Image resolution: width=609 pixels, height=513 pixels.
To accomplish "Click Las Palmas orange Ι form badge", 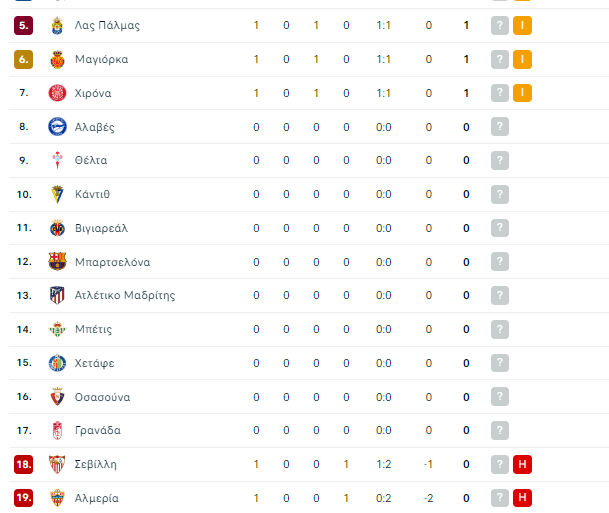I will point(521,25).
